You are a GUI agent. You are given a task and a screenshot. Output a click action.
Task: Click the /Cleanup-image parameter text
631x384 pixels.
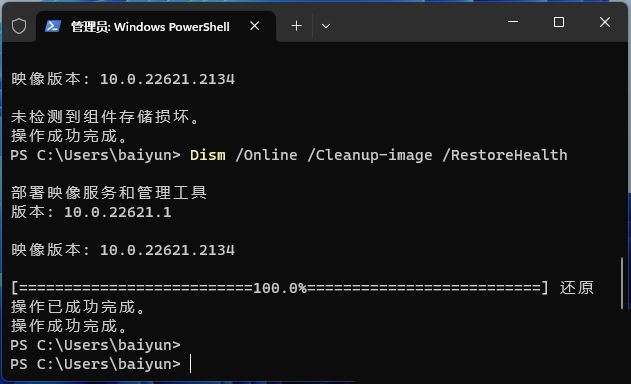[370, 155]
